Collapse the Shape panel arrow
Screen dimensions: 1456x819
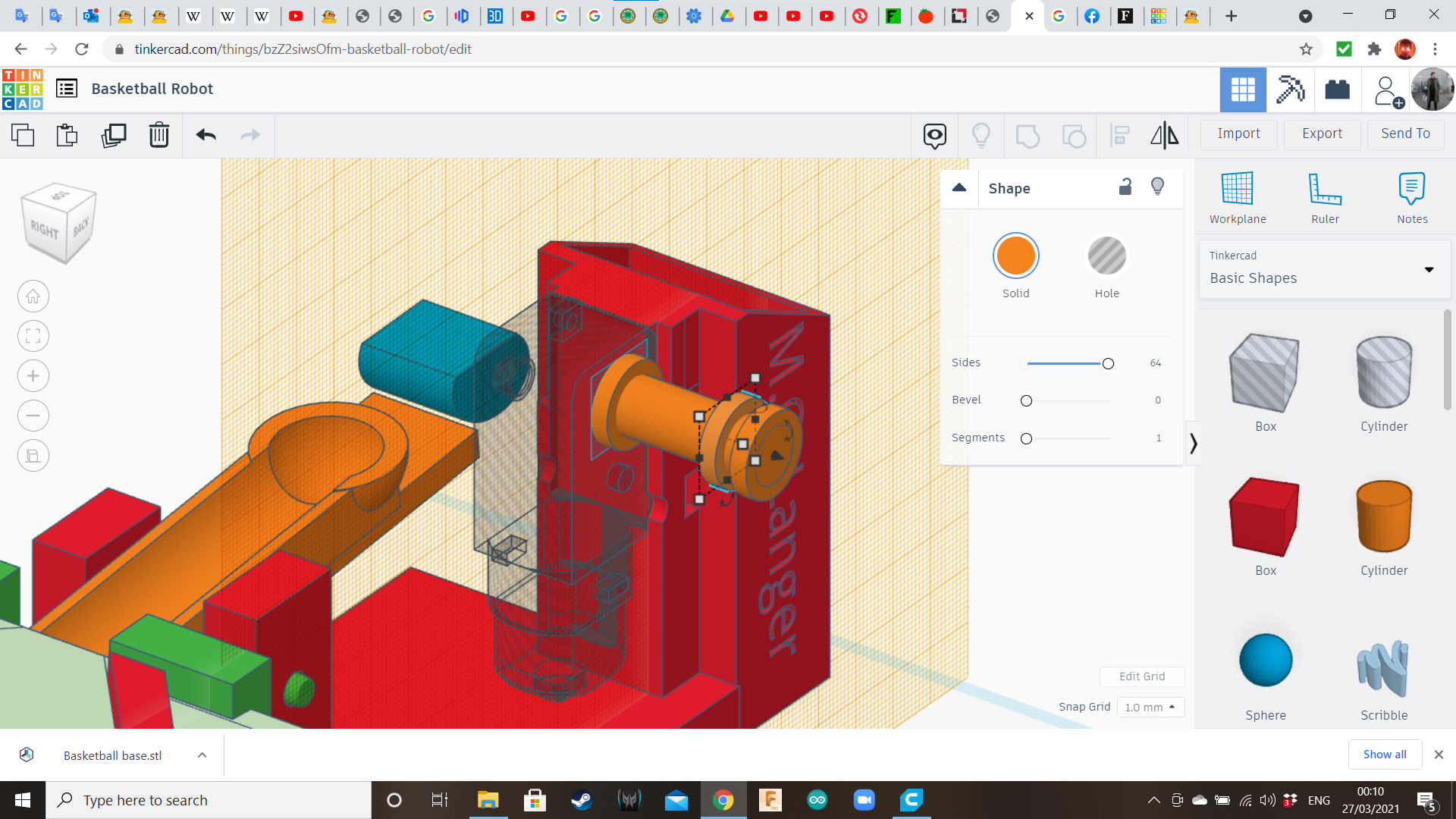point(959,188)
